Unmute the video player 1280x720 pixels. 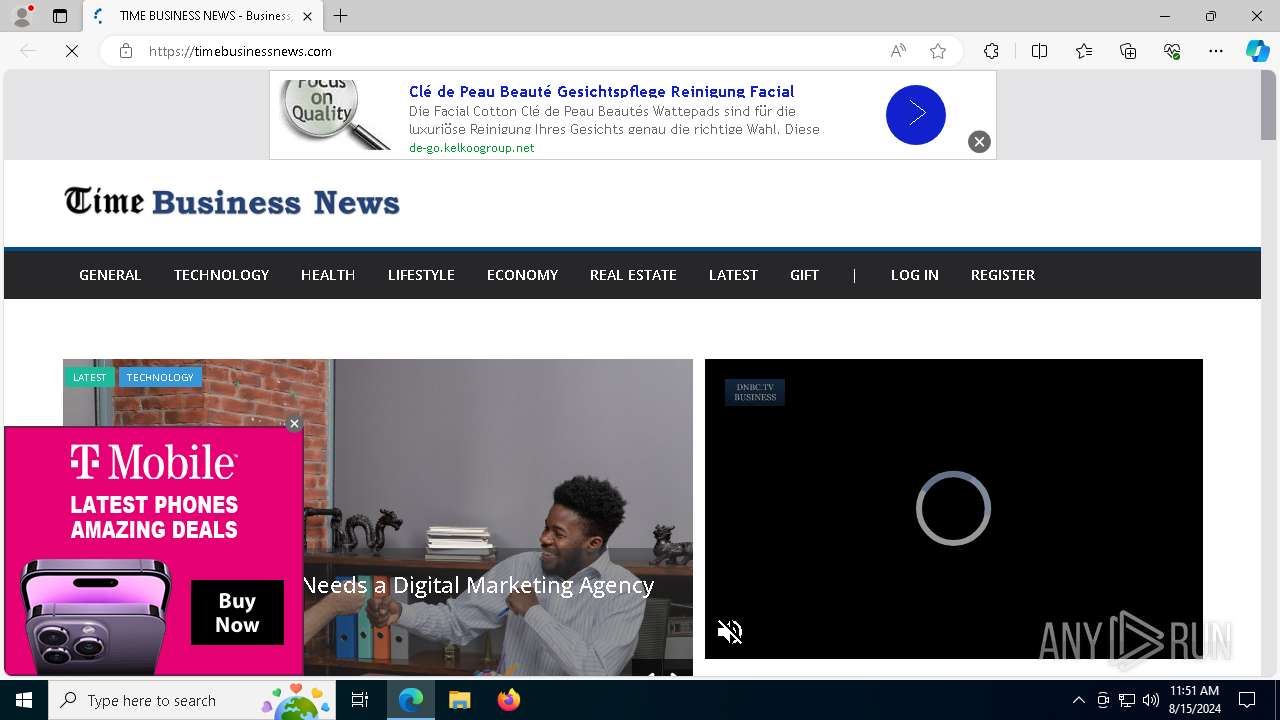730,632
